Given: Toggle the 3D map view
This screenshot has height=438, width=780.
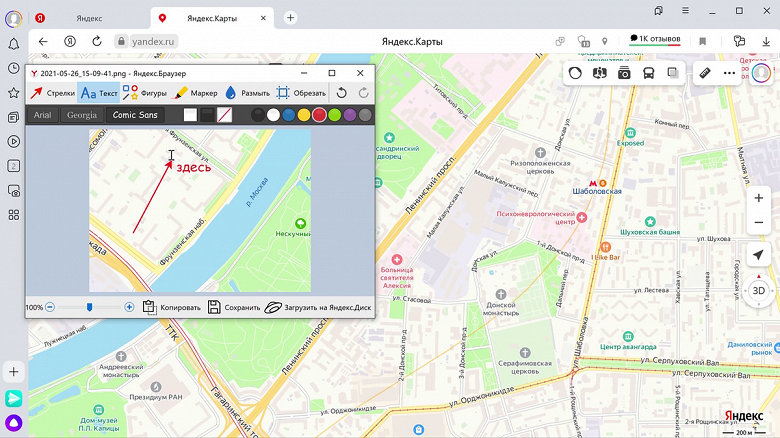Looking at the screenshot, I should (758, 292).
